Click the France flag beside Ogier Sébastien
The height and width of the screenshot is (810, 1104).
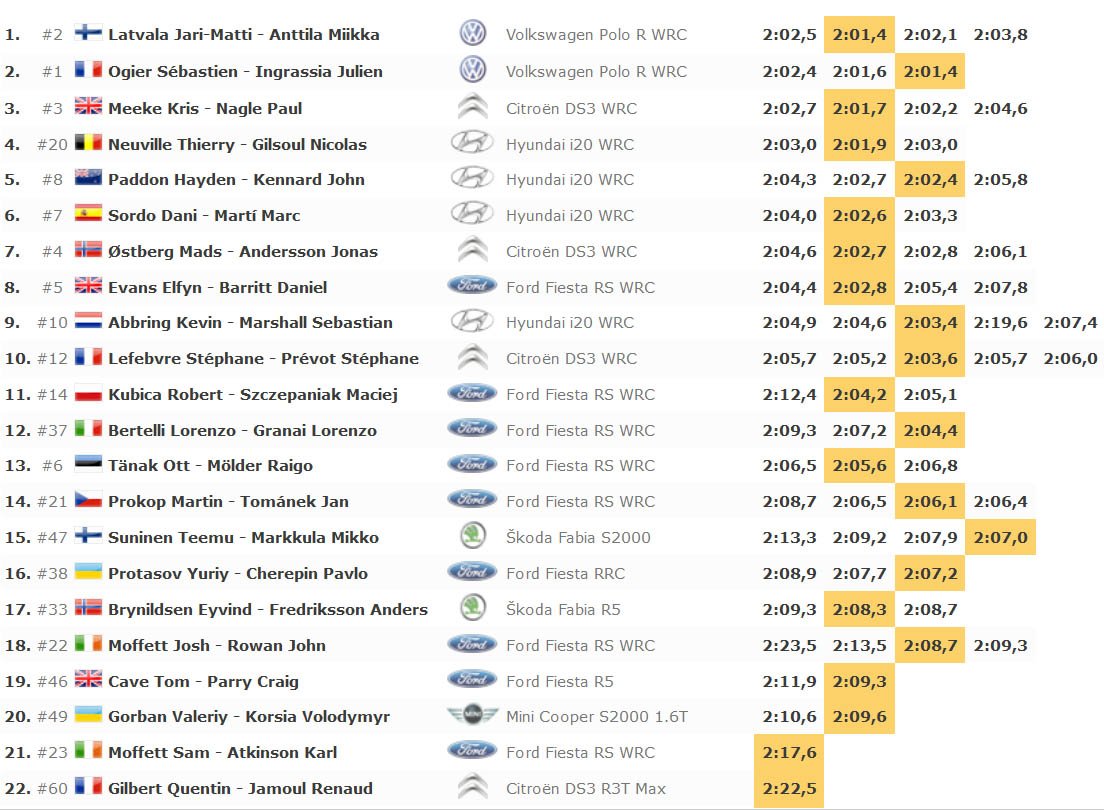(x=88, y=70)
